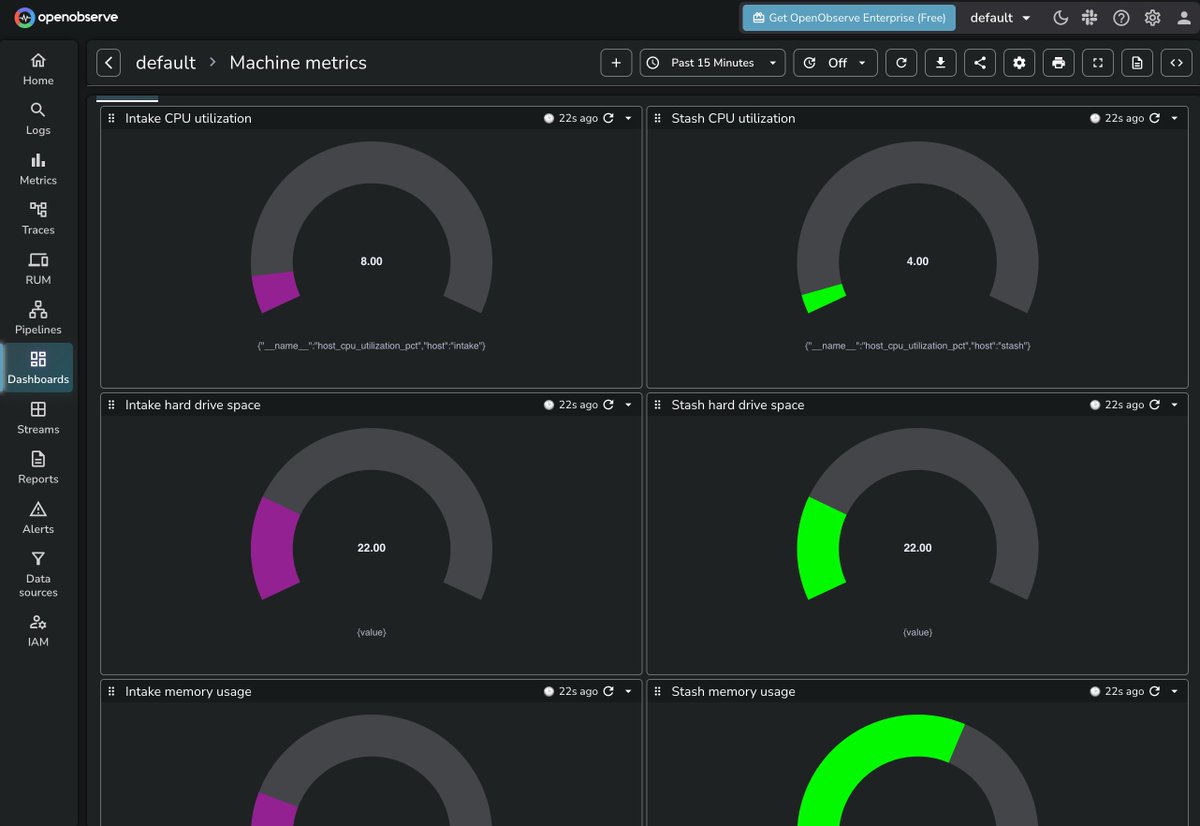The height and width of the screenshot is (826, 1200).
Task: Click the OpenObserve logo
Action: [x=65, y=18]
